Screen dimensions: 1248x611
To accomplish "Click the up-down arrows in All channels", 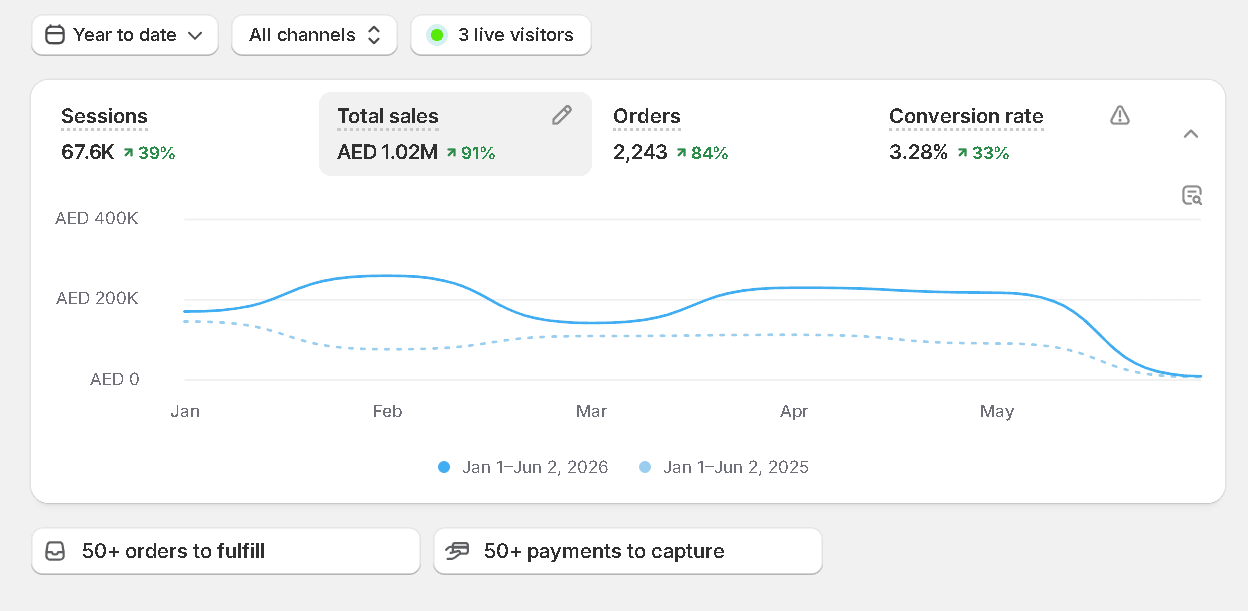I will coord(374,35).
